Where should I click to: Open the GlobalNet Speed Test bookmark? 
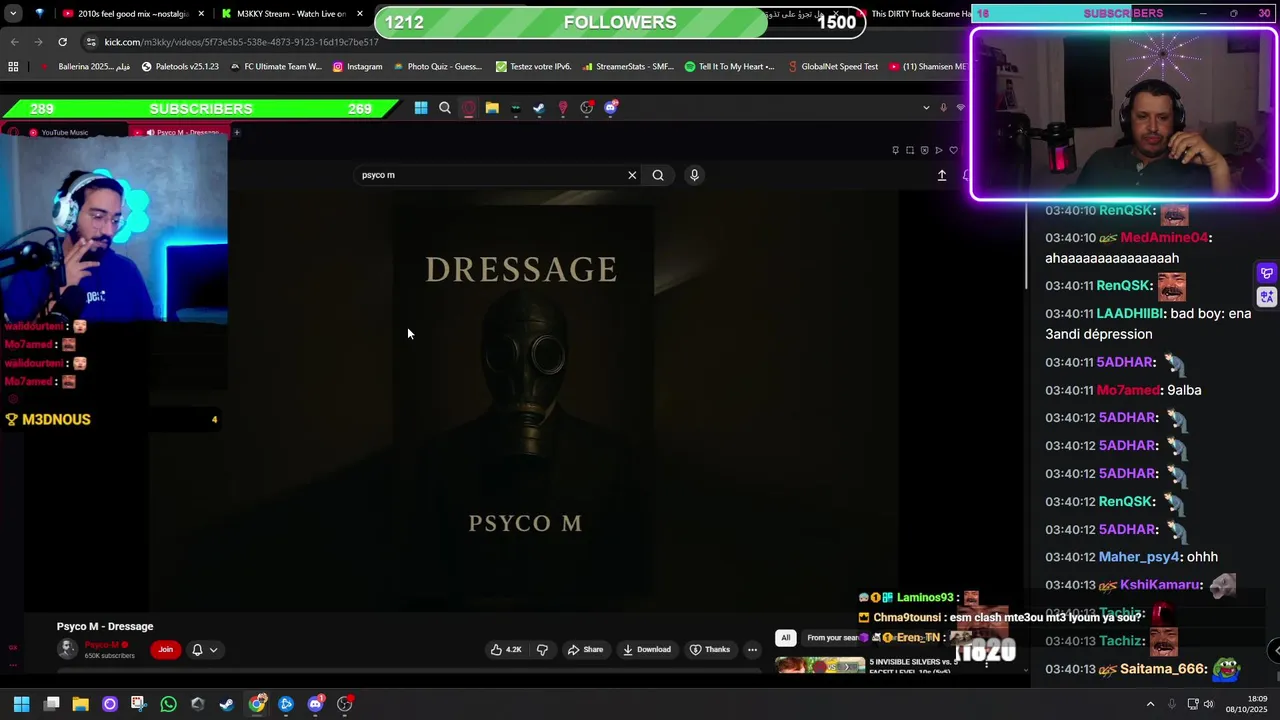point(832,67)
